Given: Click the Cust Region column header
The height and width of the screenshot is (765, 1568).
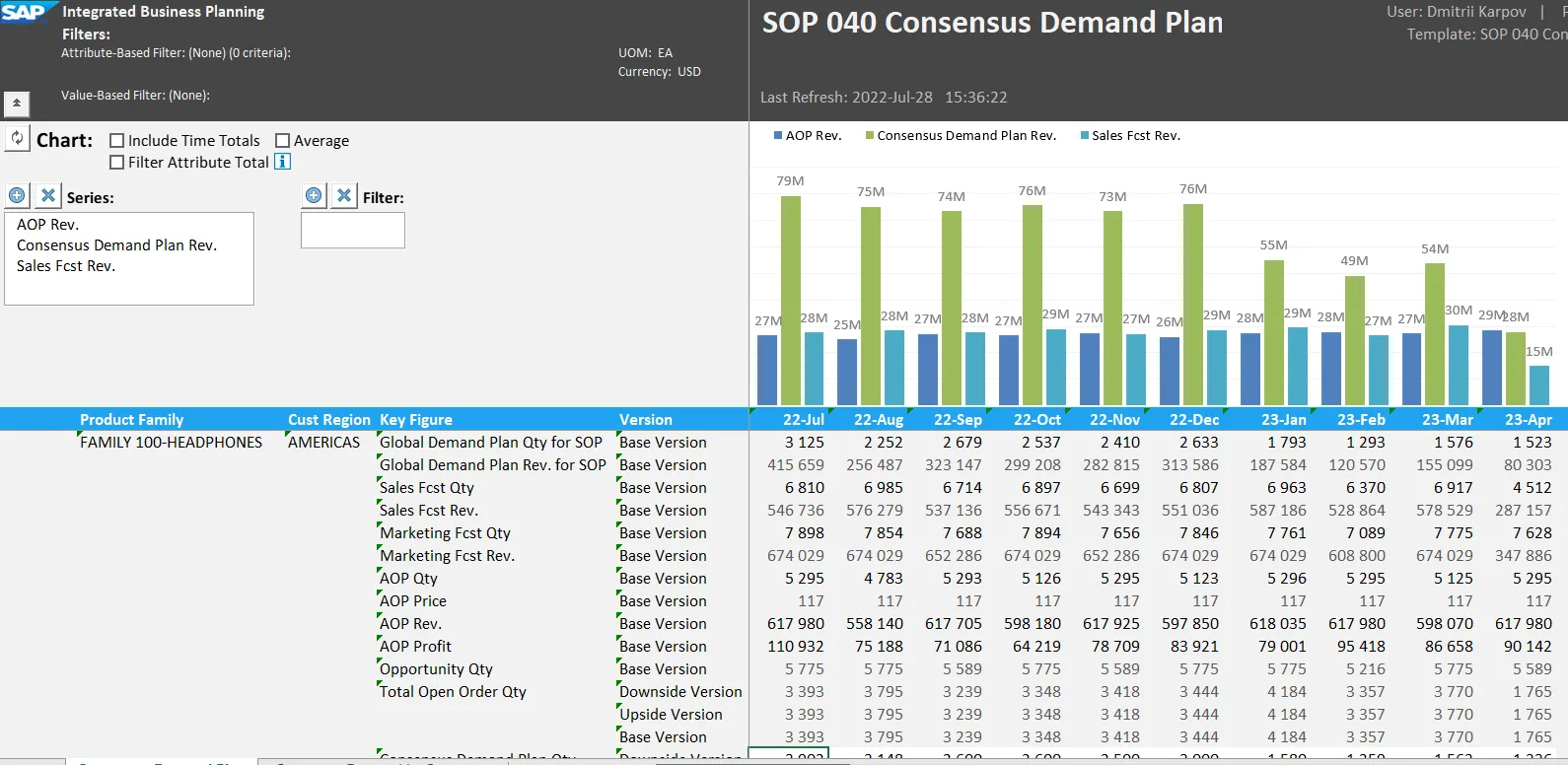Looking at the screenshot, I should tap(329, 419).
